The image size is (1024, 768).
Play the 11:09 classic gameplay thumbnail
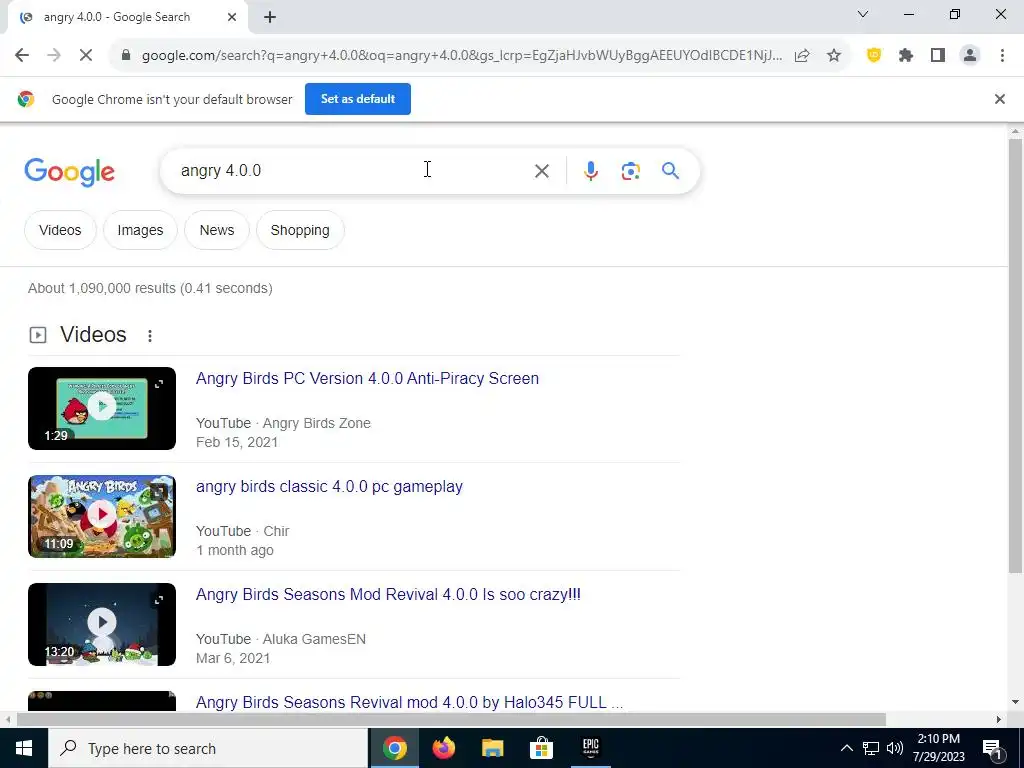point(102,516)
